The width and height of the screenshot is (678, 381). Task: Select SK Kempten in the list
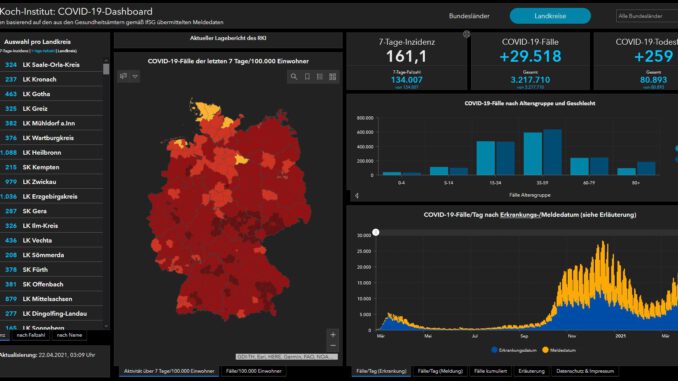point(51,167)
